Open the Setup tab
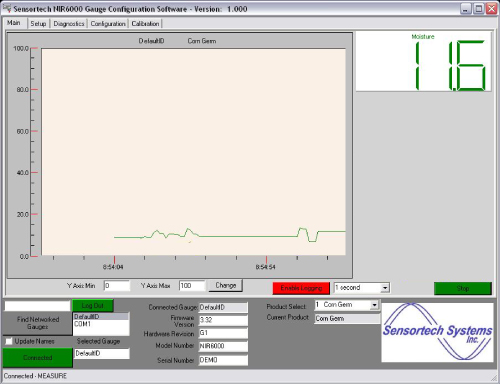 [38, 24]
